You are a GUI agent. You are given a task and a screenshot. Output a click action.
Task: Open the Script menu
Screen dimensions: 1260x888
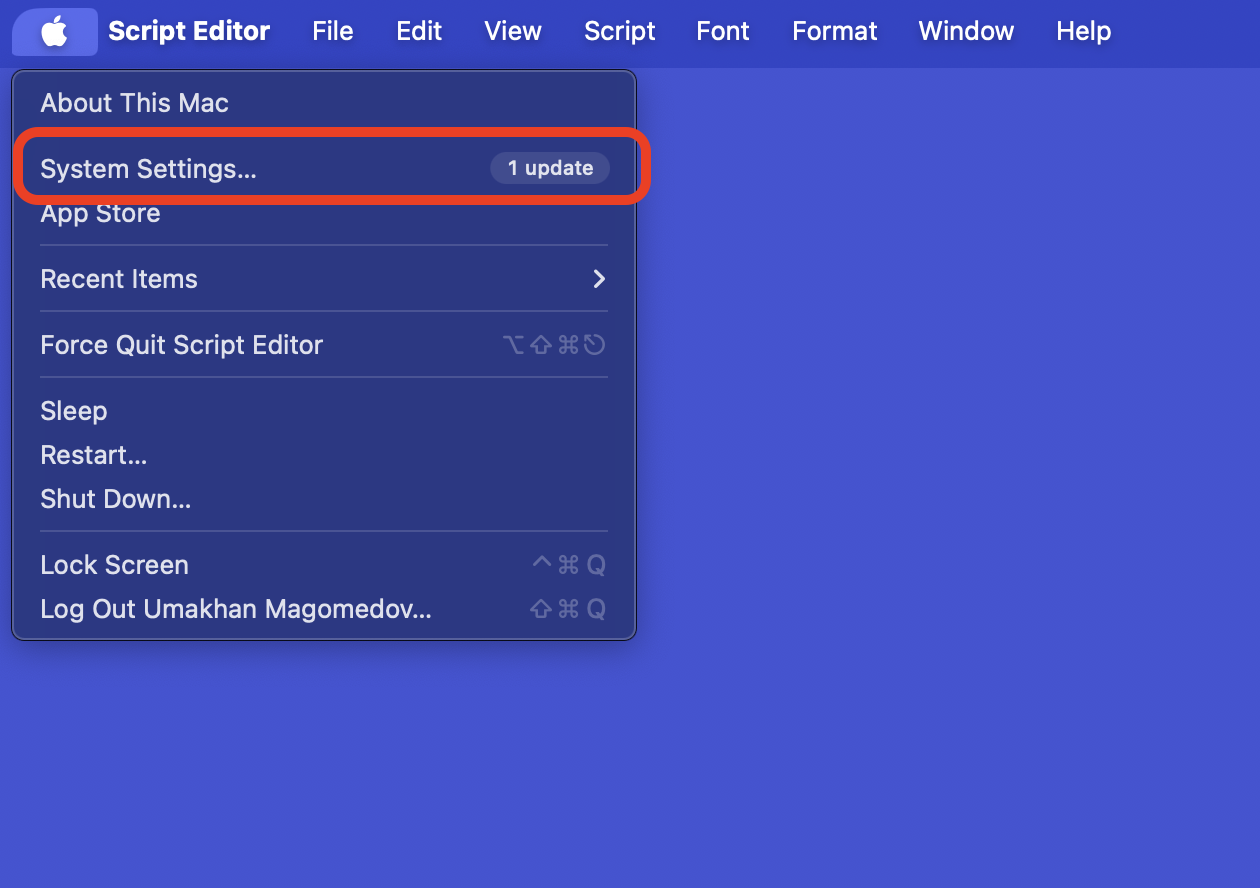click(x=619, y=32)
